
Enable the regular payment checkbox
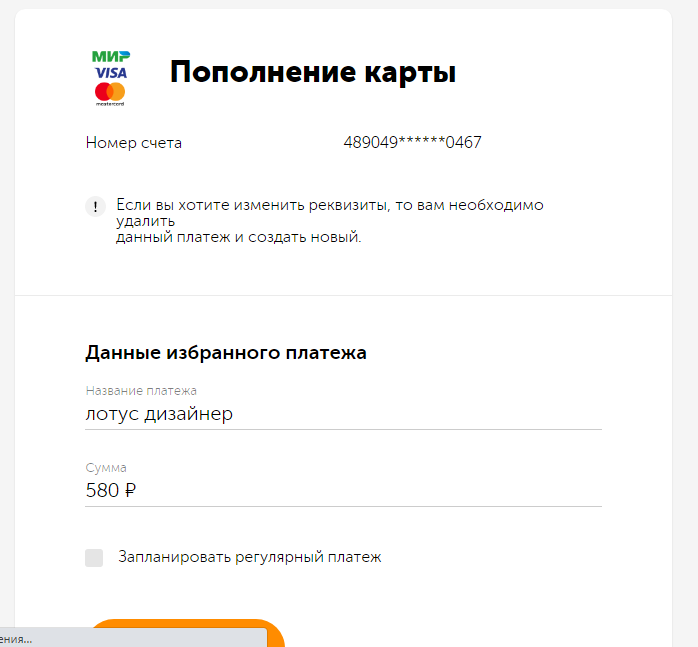coord(94,558)
